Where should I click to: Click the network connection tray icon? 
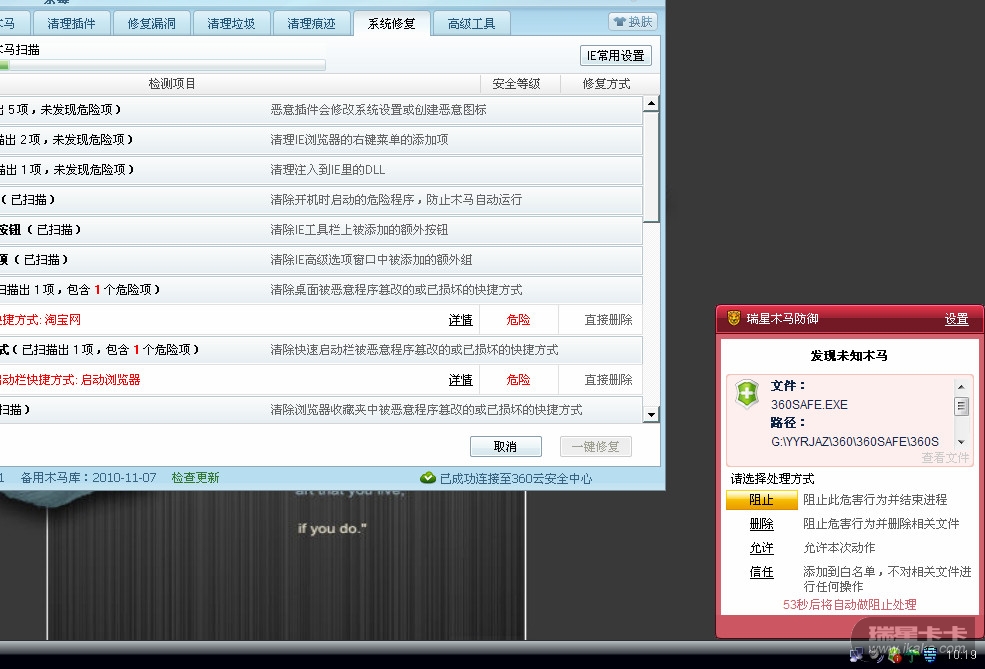(x=856, y=655)
